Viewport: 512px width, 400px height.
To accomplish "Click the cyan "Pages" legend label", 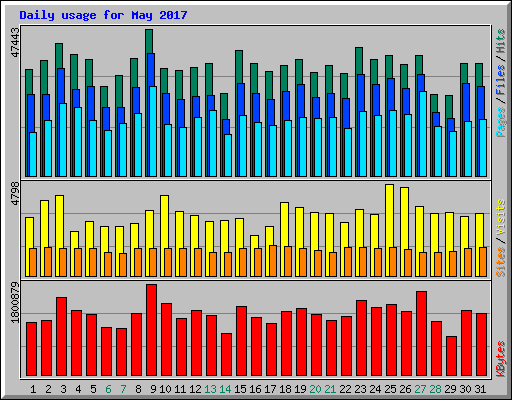I will (x=500, y=122).
